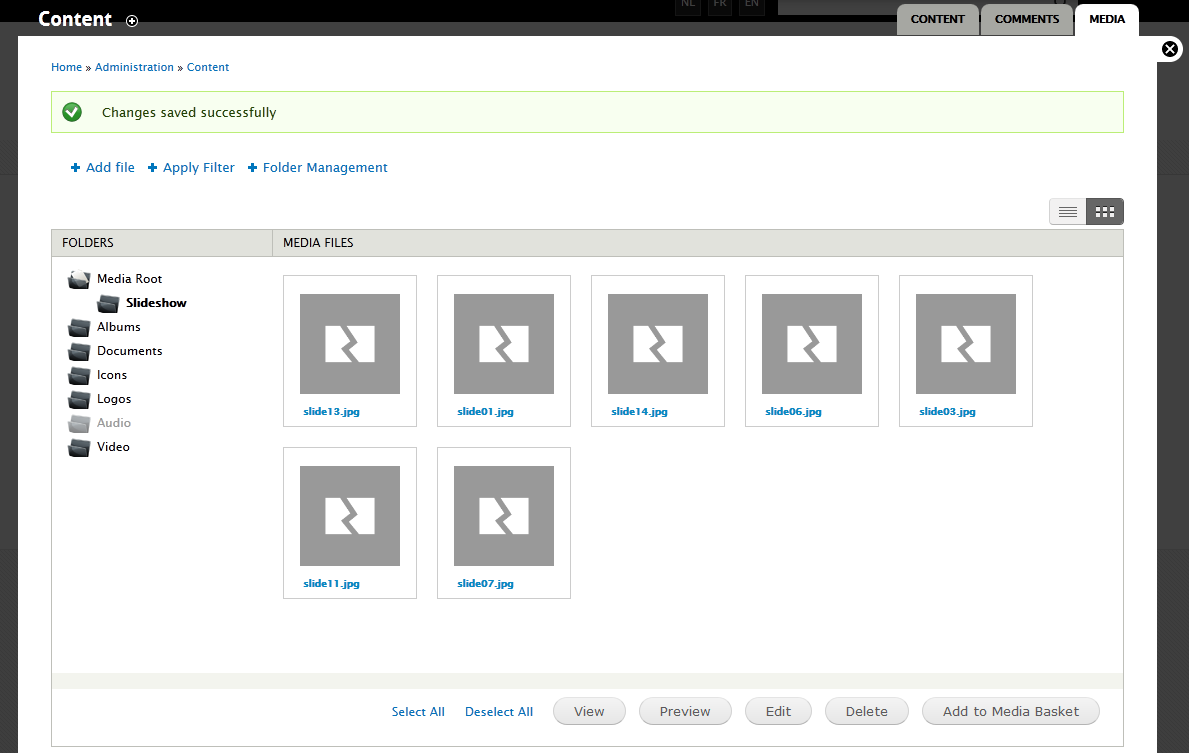Viewport: 1189px width, 753px height.
Task: Click the Edit button
Action: pos(778,711)
